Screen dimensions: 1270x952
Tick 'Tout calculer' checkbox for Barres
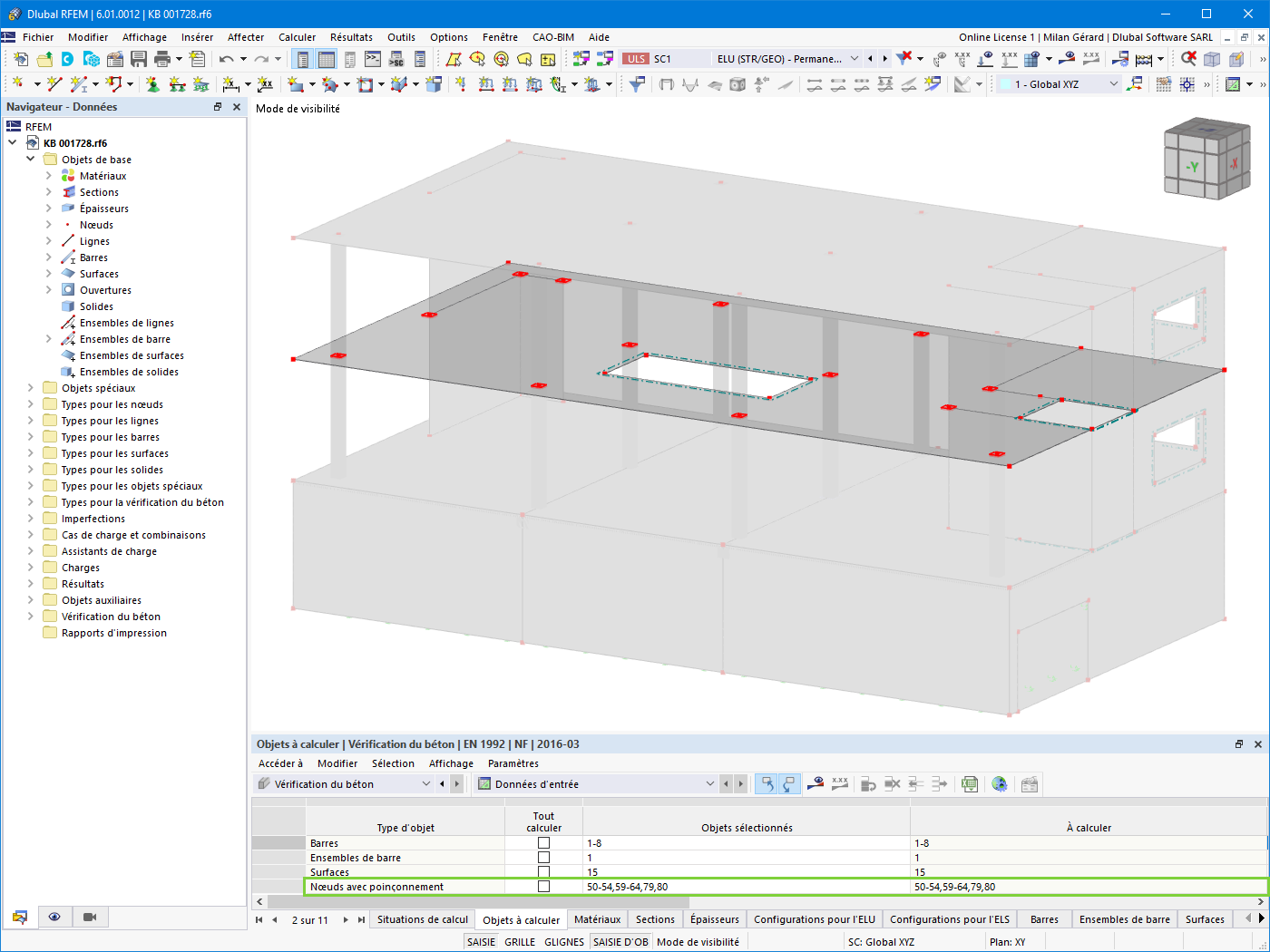(x=543, y=843)
